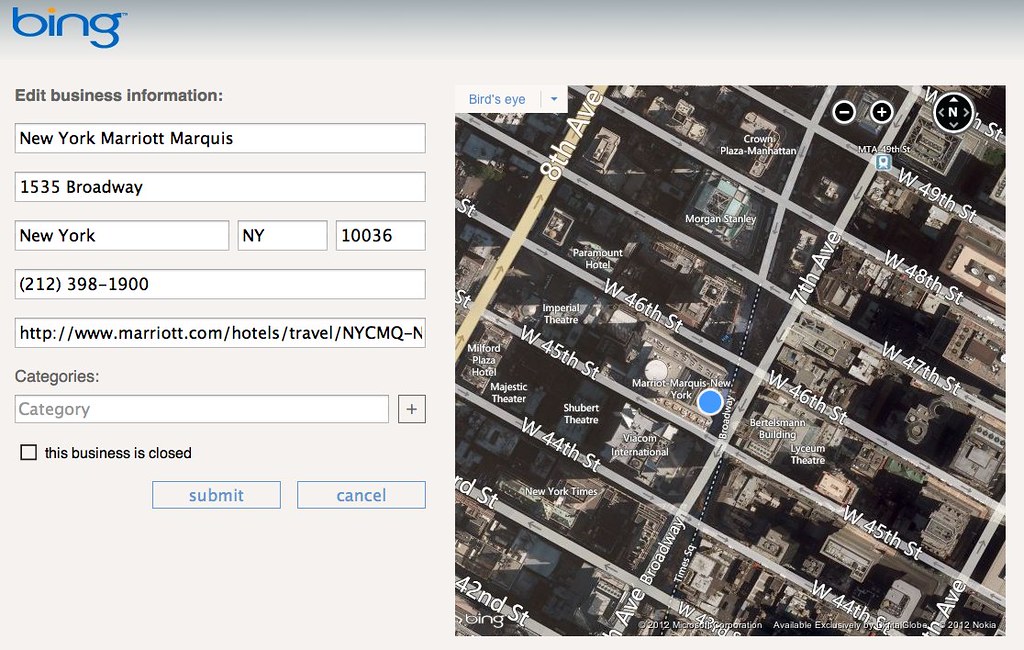Click the Morgan Stanley map label
The height and width of the screenshot is (650, 1024).
(720, 219)
